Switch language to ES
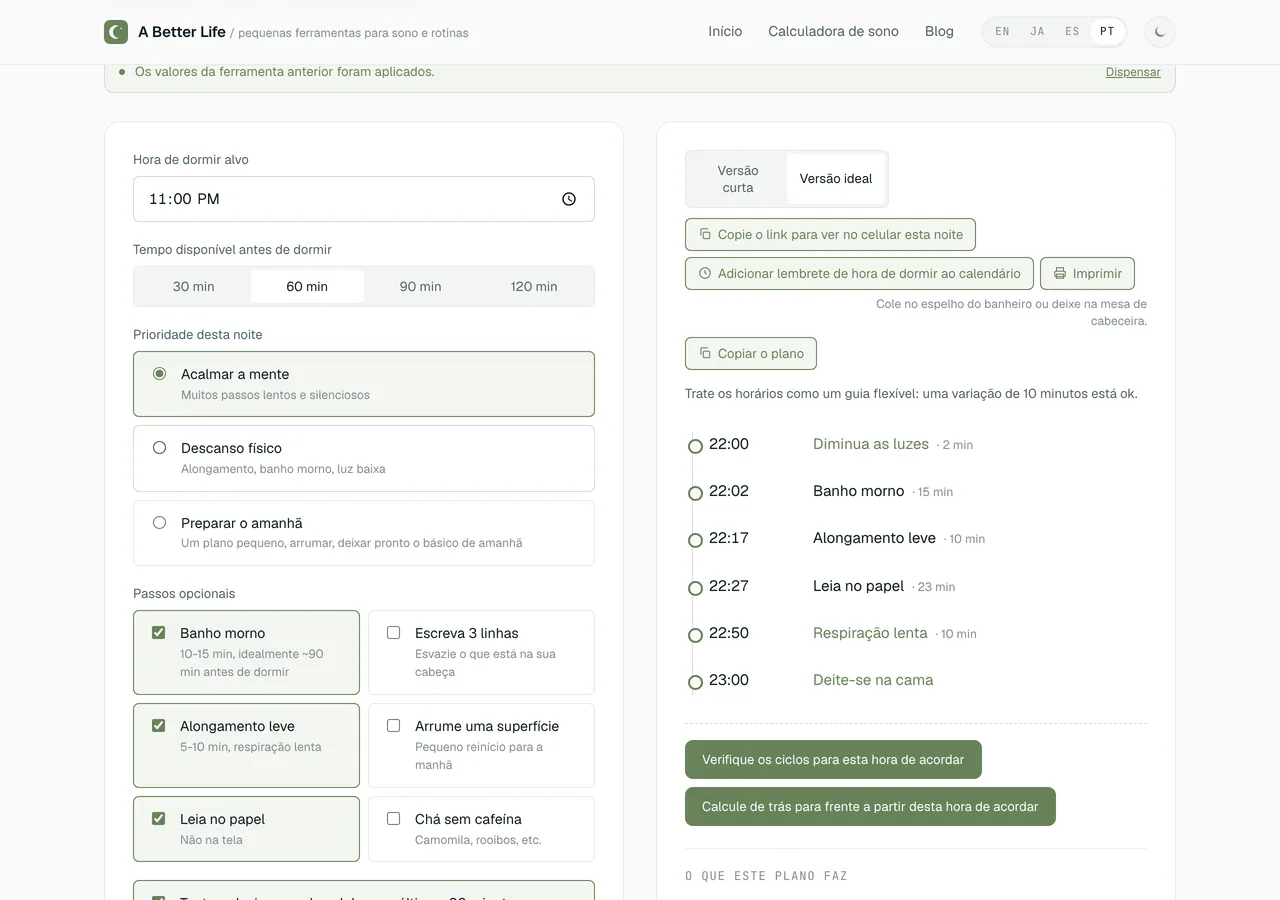This screenshot has height=900, width=1280. click(1072, 32)
